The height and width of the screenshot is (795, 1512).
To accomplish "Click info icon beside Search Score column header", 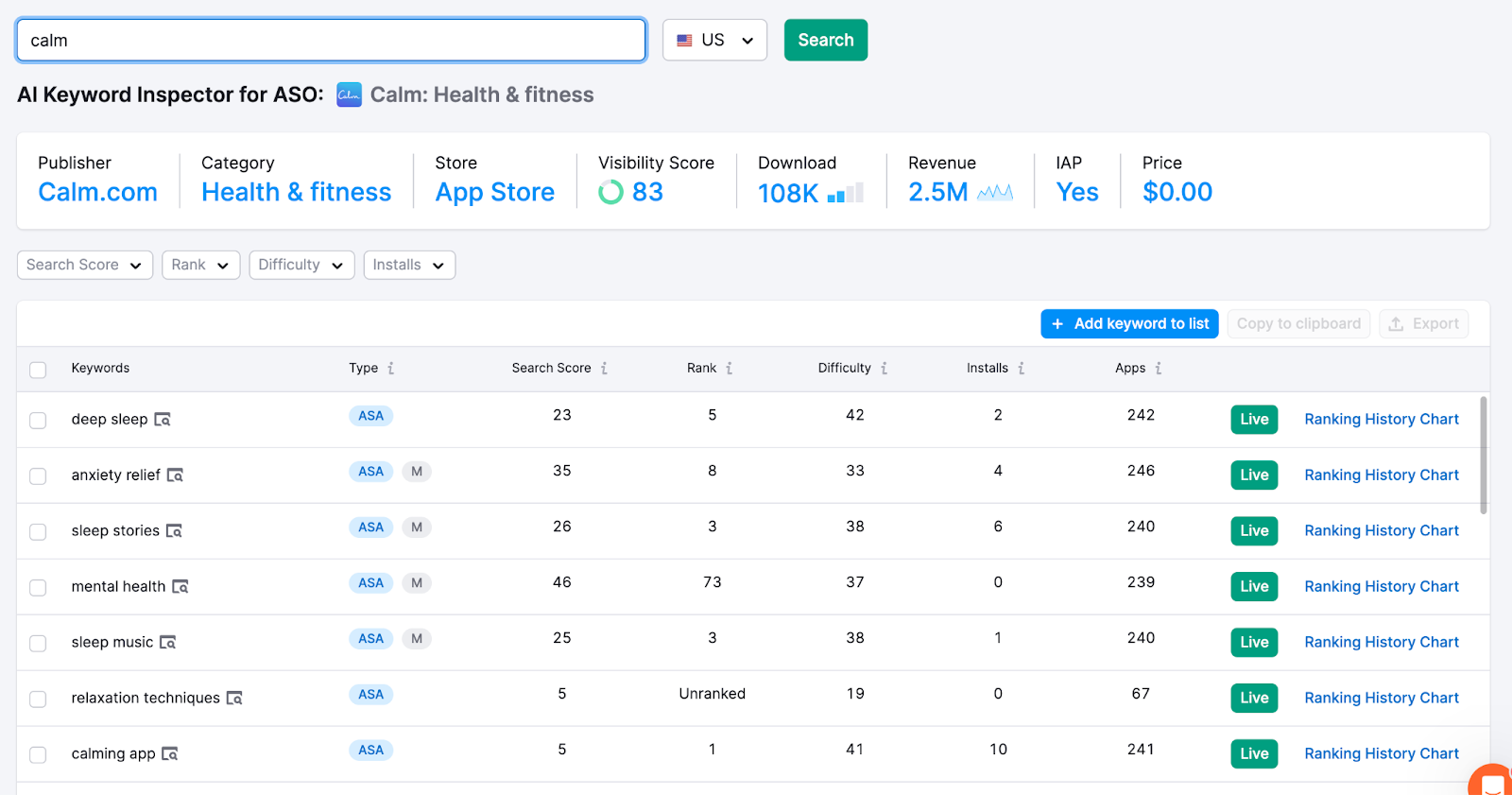I will pyautogui.click(x=604, y=369).
